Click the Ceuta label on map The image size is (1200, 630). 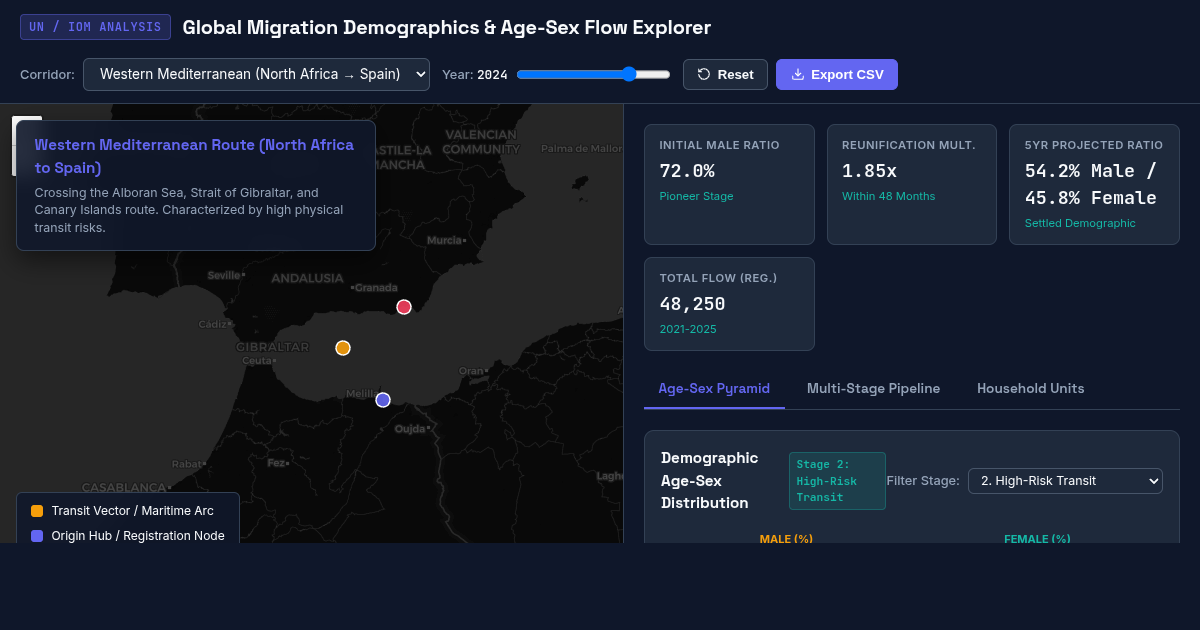pos(257,360)
